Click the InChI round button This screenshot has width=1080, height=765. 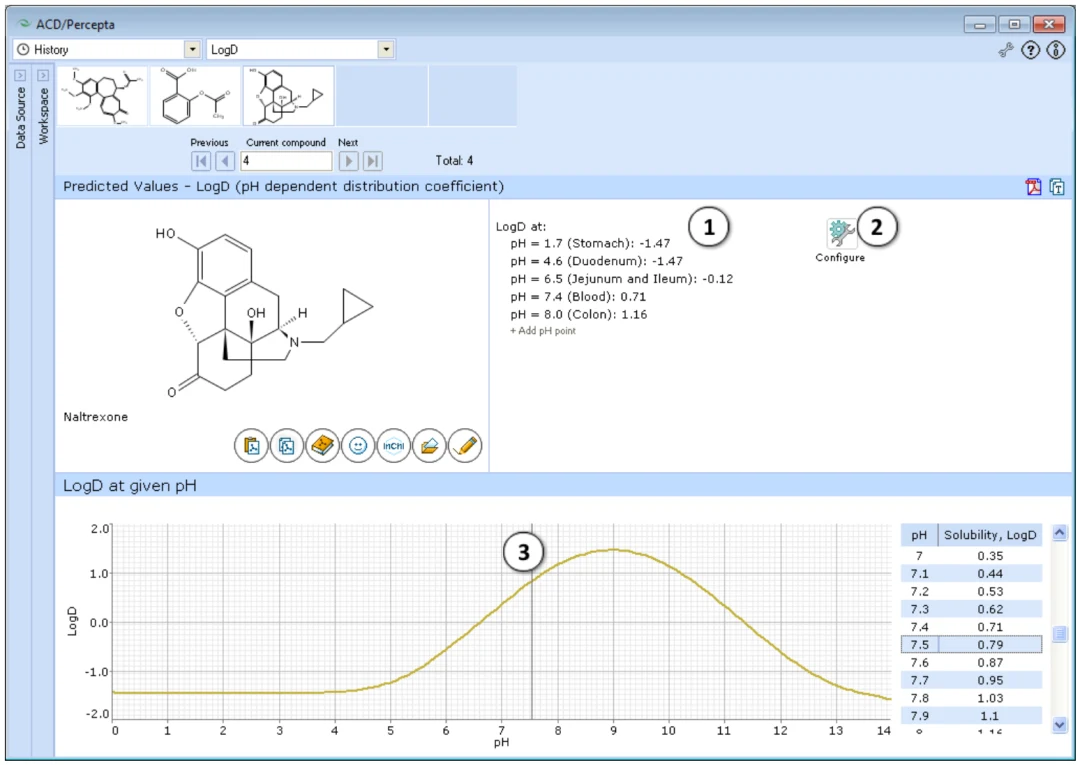click(393, 446)
